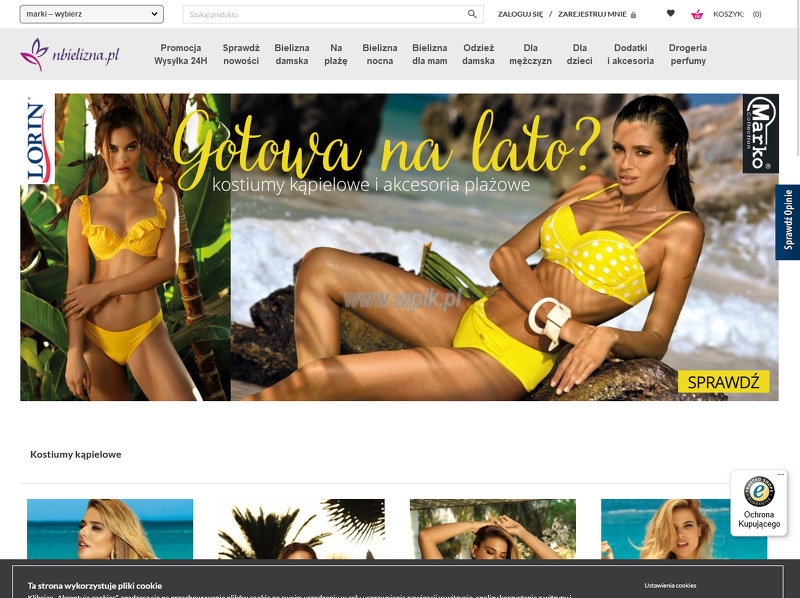Click the padlock icon beside register
This screenshot has height=598, width=800.
[633, 15]
